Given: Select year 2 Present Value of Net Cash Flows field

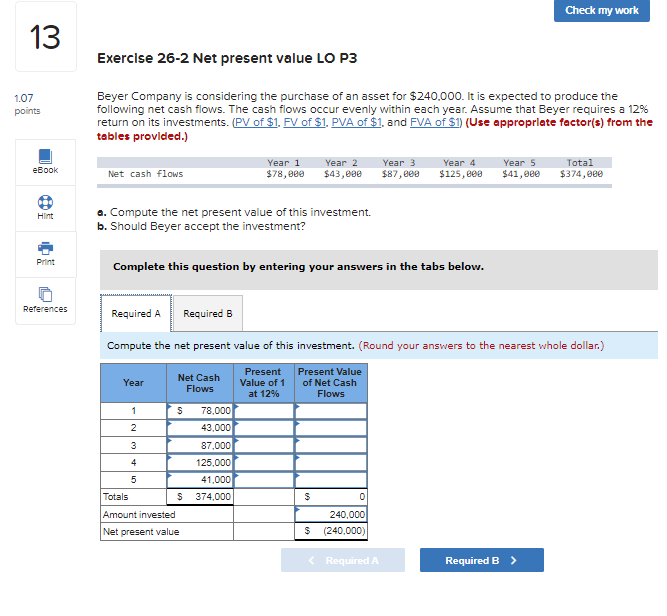Looking at the screenshot, I should 331,428.
